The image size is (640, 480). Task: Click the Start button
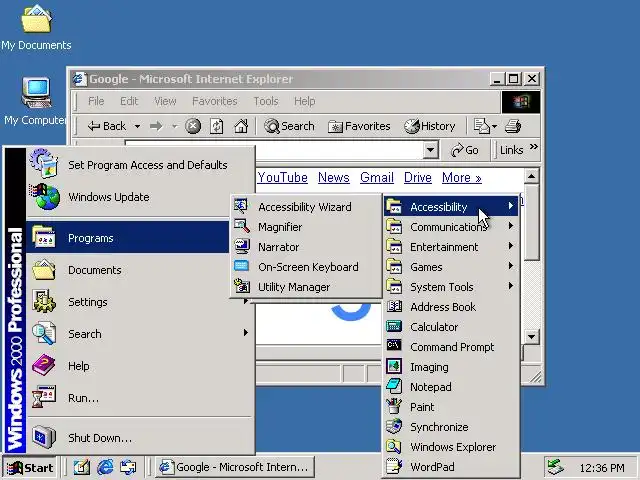30,467
